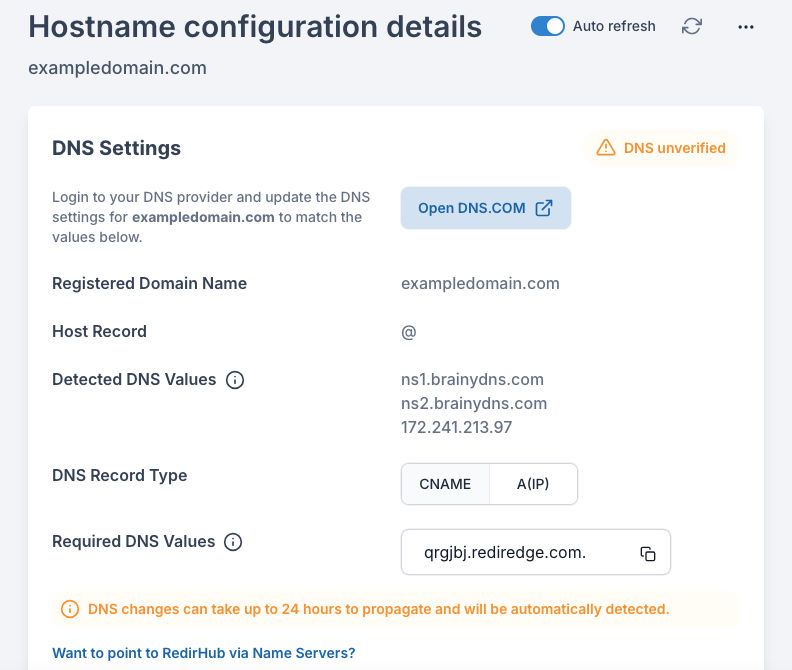792x670 pixels.
Task: Click the Hostname configuration details heading
Action: click(255, 27)
